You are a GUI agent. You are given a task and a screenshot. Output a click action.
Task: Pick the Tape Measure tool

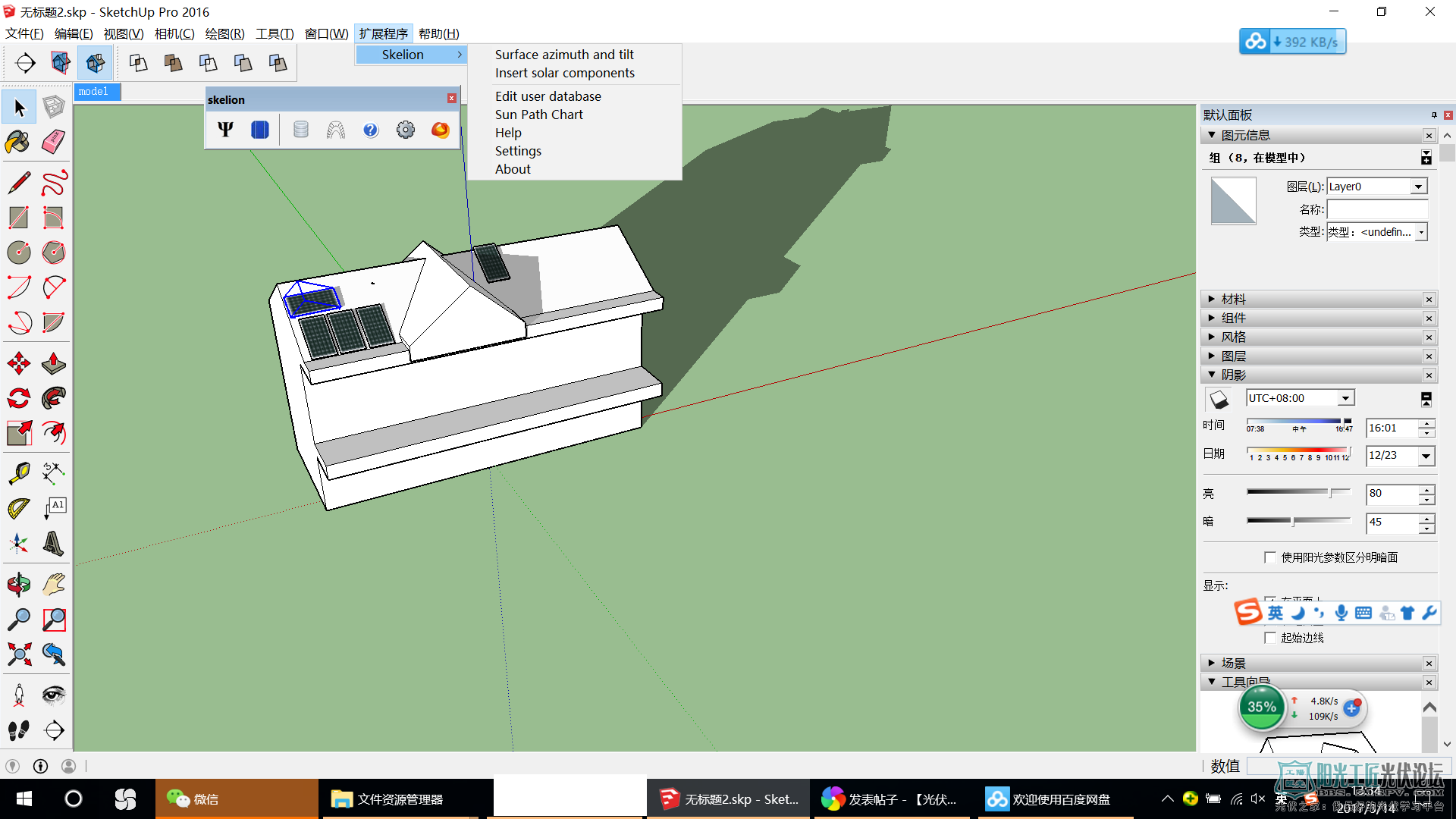pos(18,473)
